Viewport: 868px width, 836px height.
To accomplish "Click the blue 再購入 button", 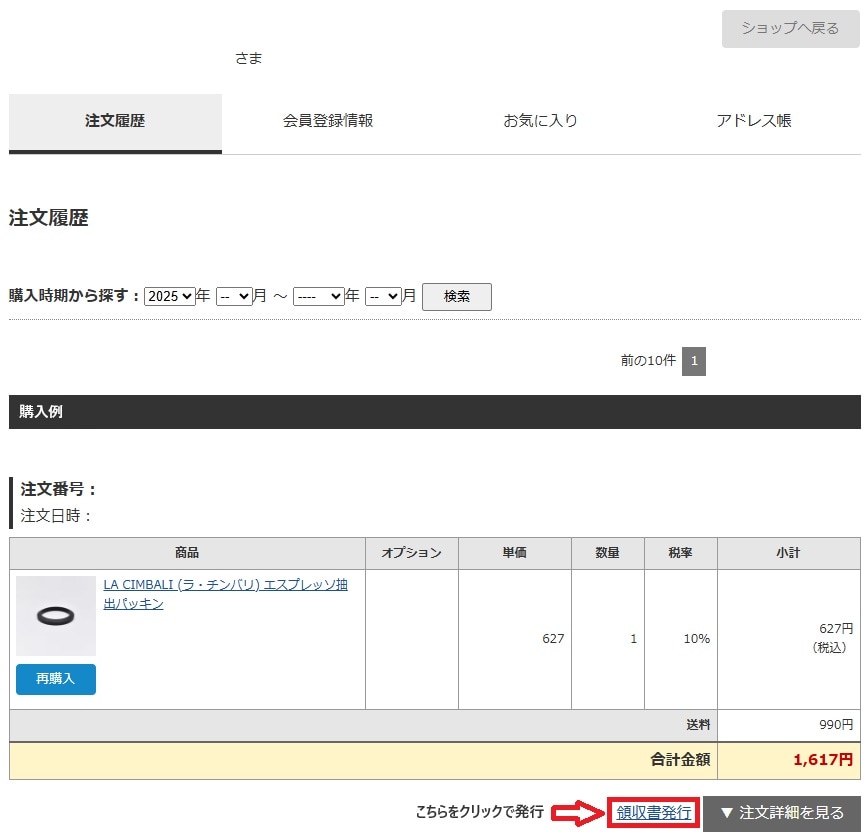I will click(56, 679).
